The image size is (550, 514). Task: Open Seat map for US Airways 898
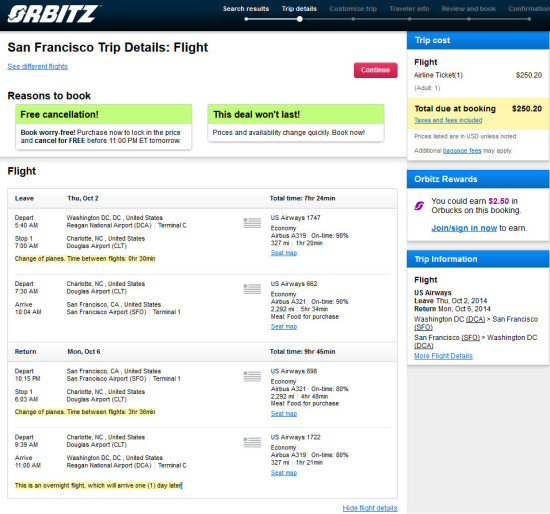click(284, 413)
